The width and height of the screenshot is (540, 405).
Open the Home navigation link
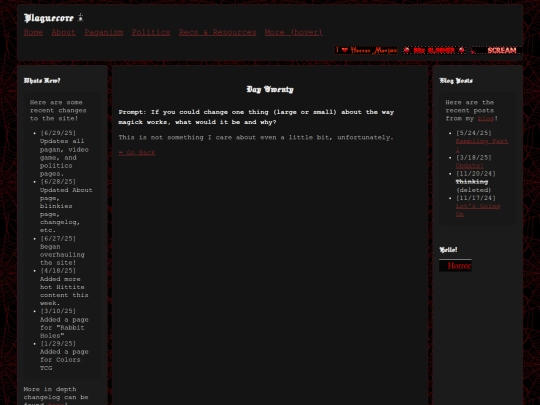click(x=33, y=32)
